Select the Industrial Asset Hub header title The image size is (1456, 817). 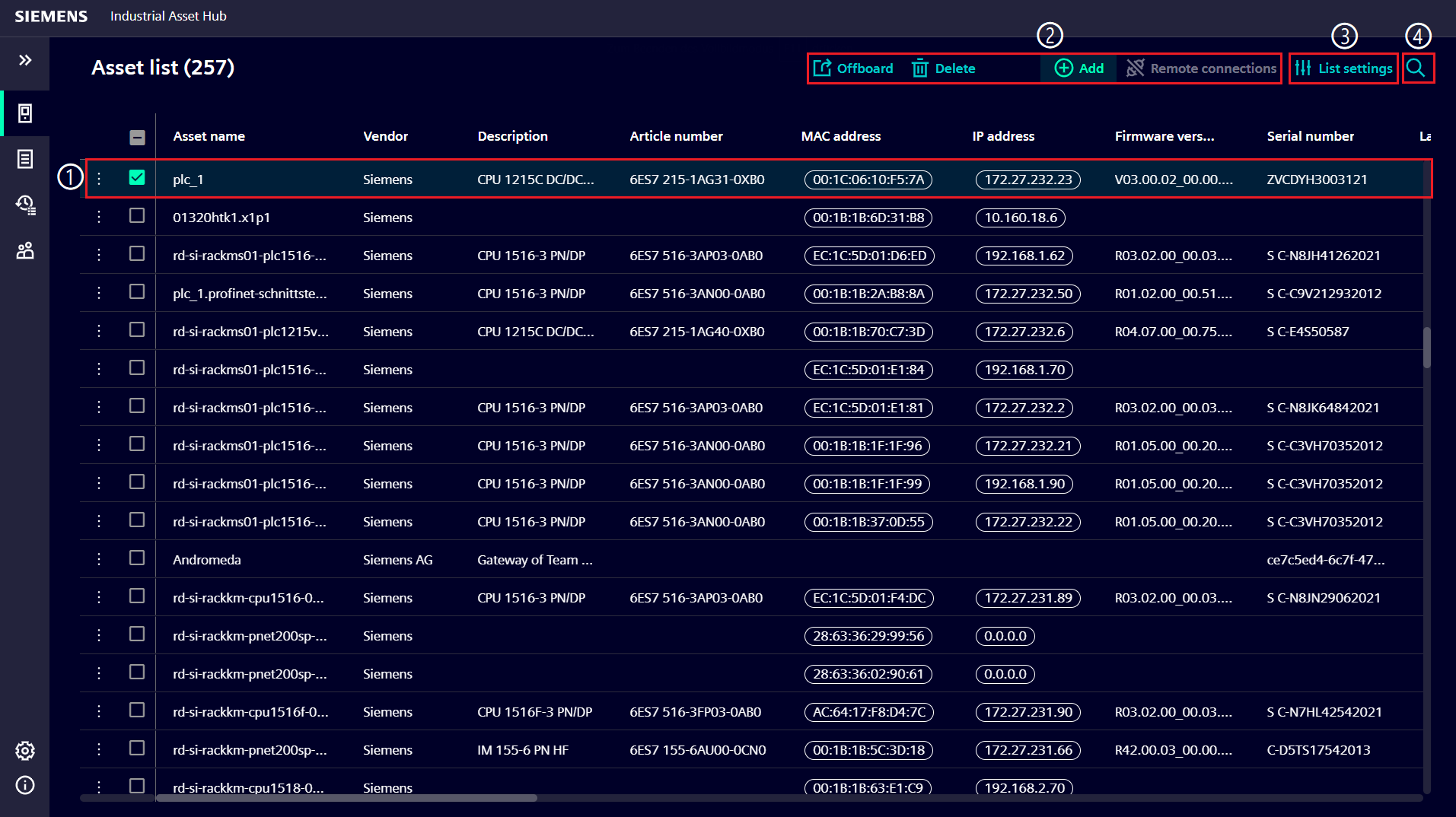(167, 16)
